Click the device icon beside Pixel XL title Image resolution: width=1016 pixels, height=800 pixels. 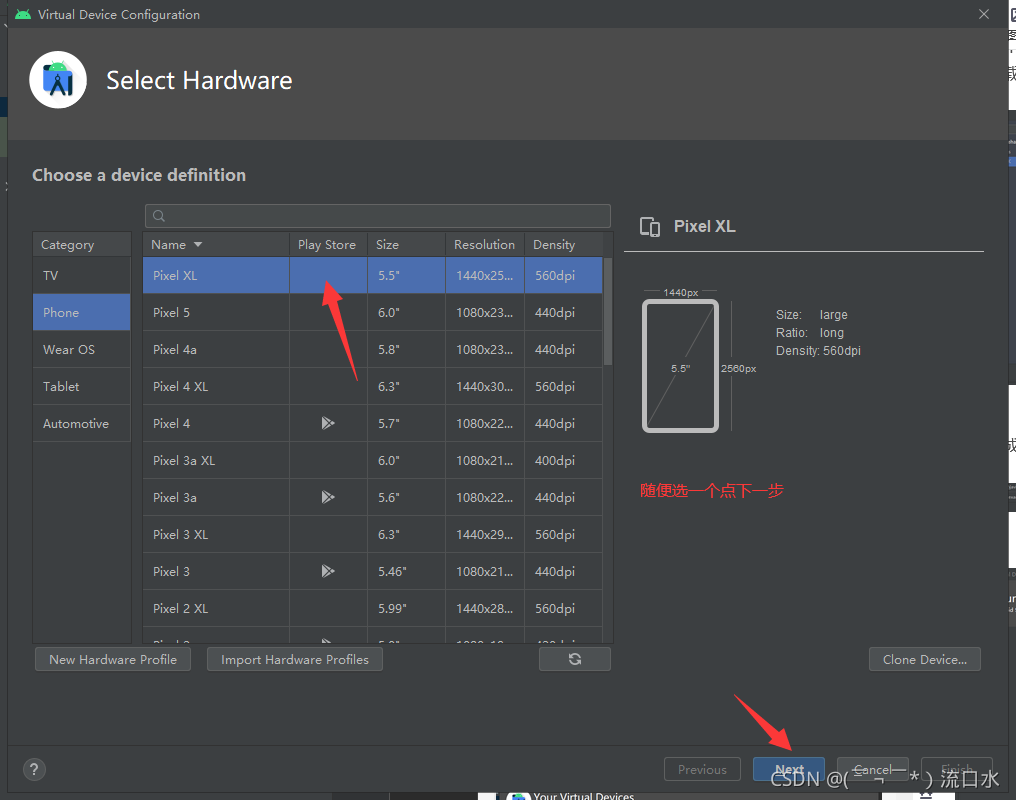(x=650, y=227)
